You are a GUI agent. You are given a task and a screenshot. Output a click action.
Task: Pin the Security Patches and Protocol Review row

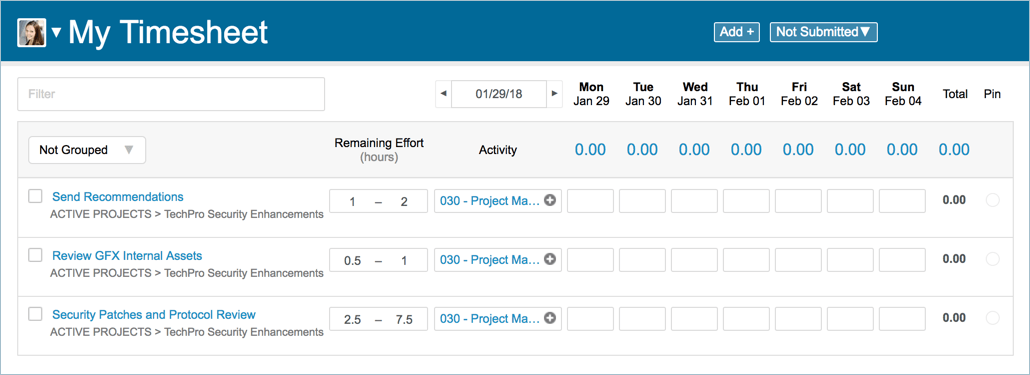[993, 319]
